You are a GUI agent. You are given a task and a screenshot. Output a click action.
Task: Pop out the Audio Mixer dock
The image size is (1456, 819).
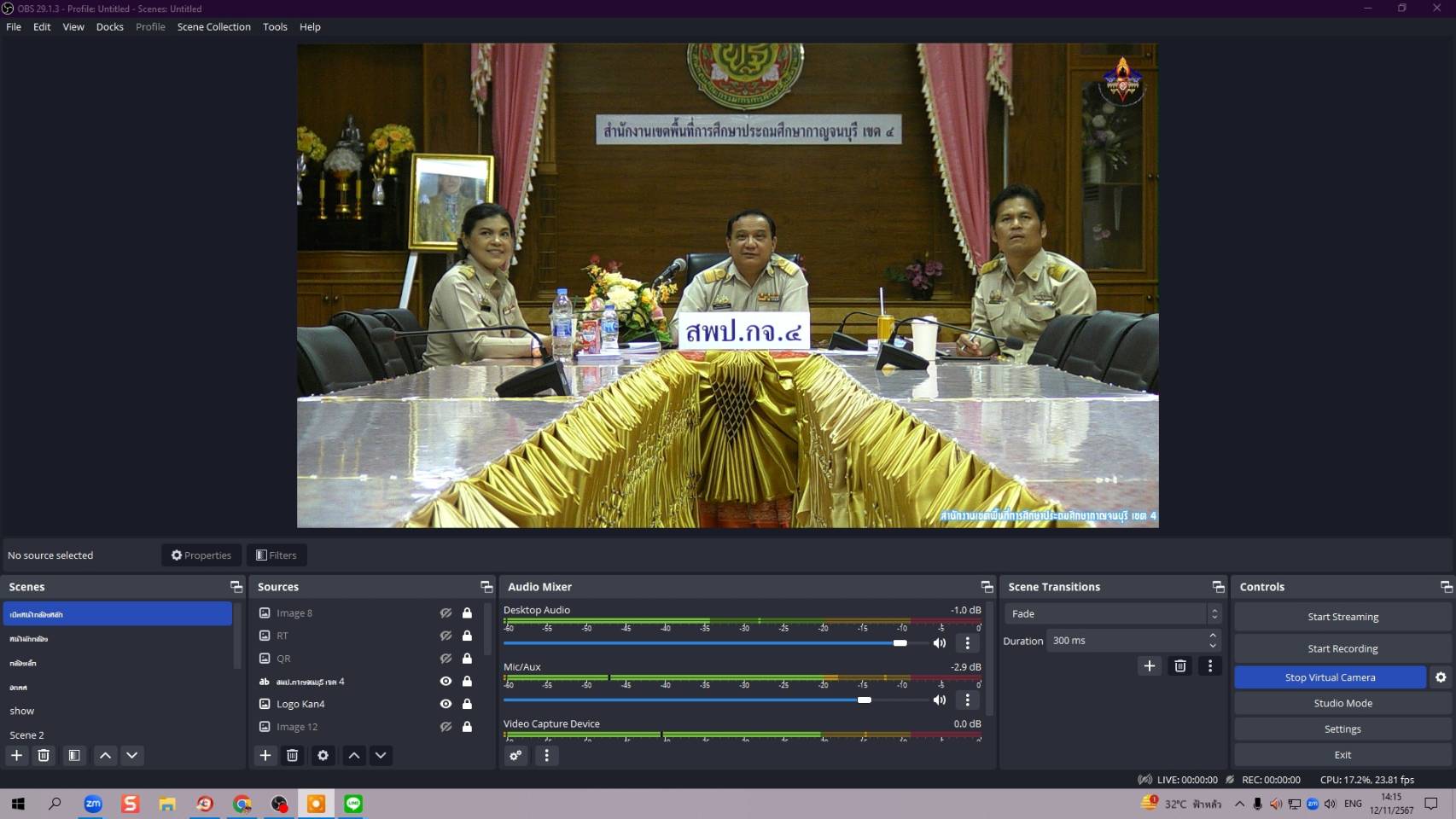pos(987,587)
